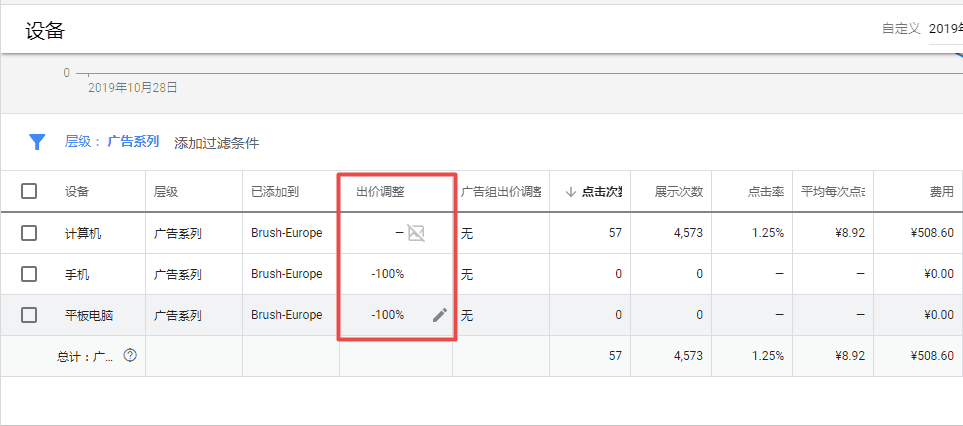Toggle the select-all checkbox in table header
This screenshot has width=963, height=426.
pos(29,192)
